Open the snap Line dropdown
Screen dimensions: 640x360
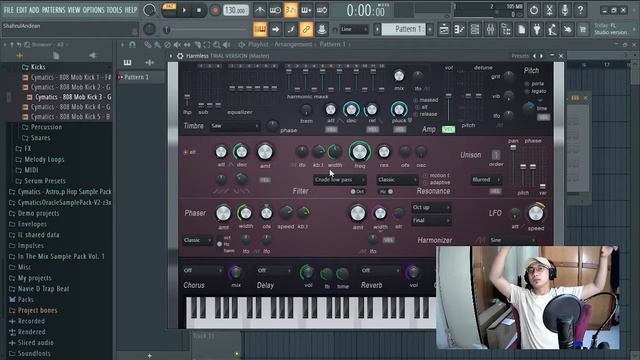354,29
